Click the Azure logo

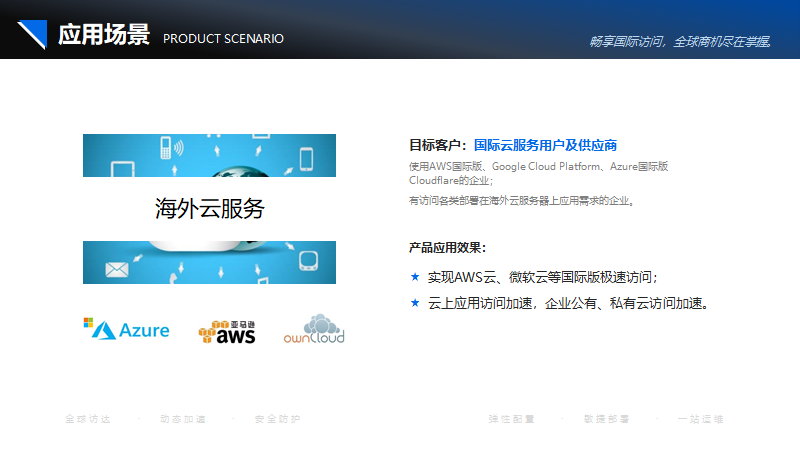coord(127,329)
